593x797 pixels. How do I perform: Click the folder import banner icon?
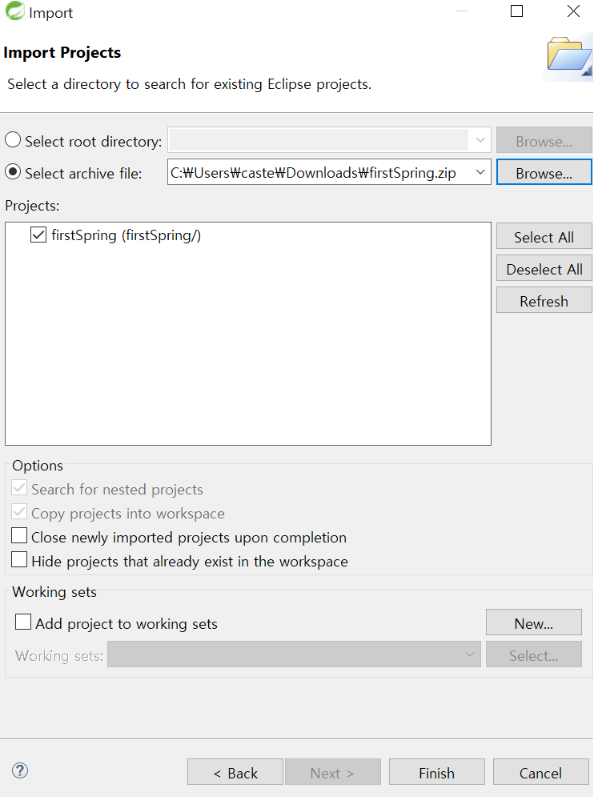pyautogui.click(x=569, y=55)
